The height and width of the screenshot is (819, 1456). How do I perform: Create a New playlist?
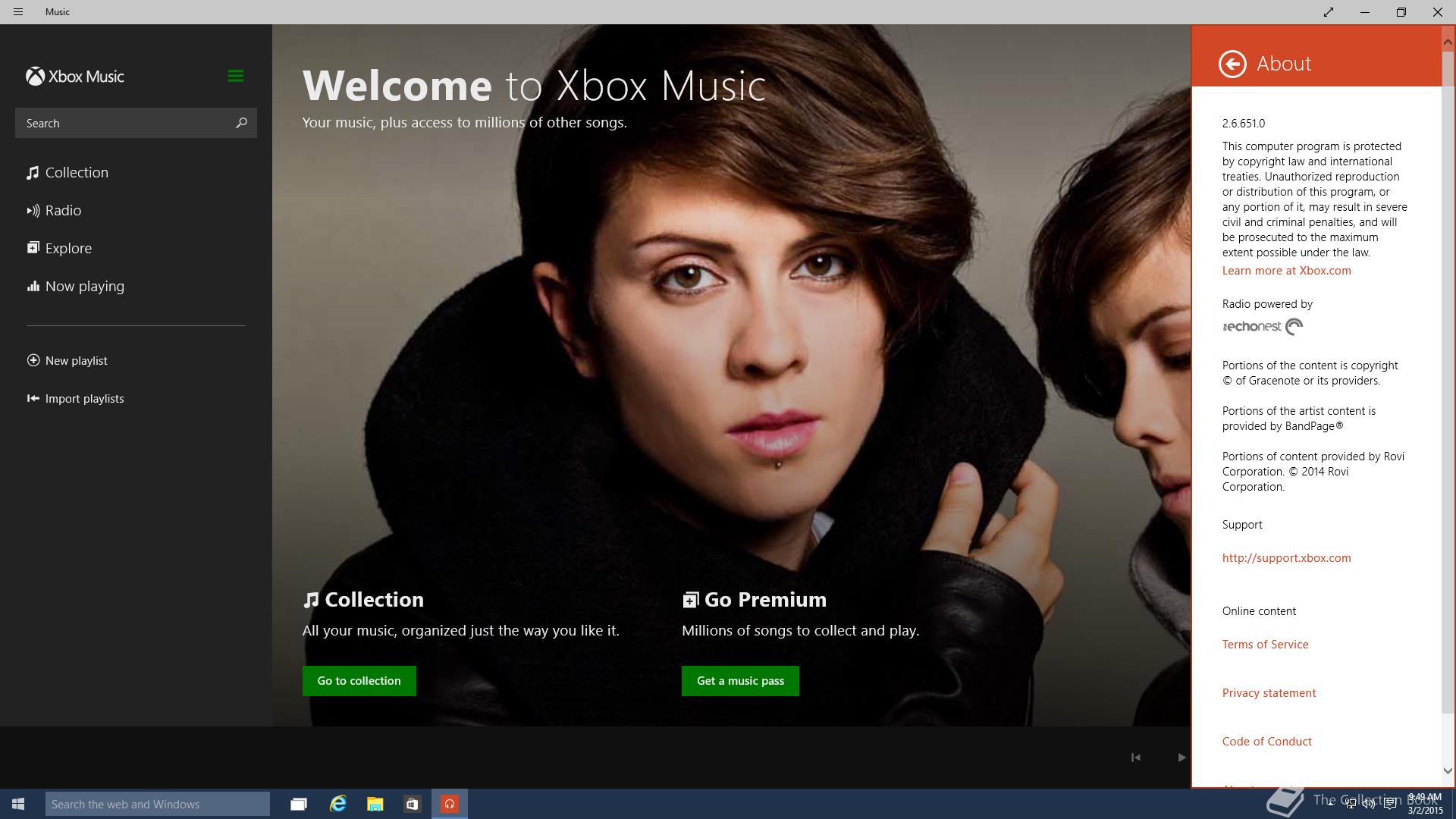(67, 361)
